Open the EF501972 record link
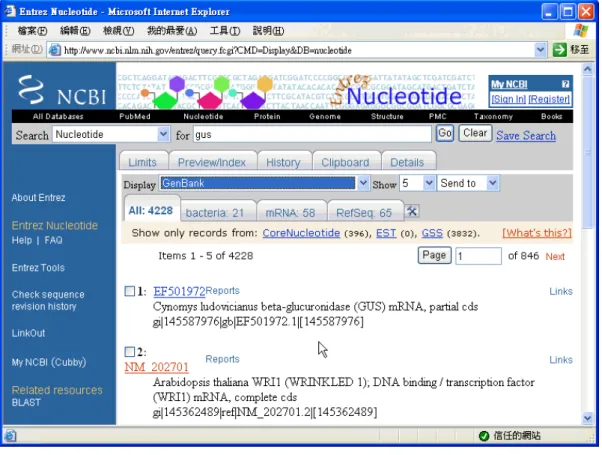This screenshot has width=602, height=455. click(179, 291)
